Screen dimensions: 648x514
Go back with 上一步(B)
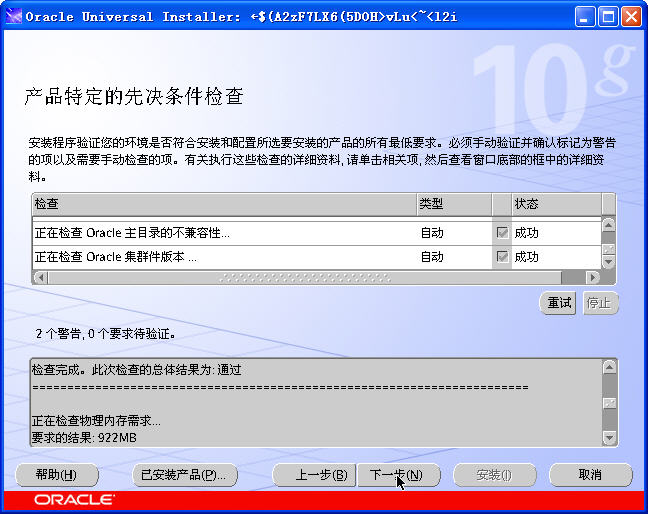(314, 475)
